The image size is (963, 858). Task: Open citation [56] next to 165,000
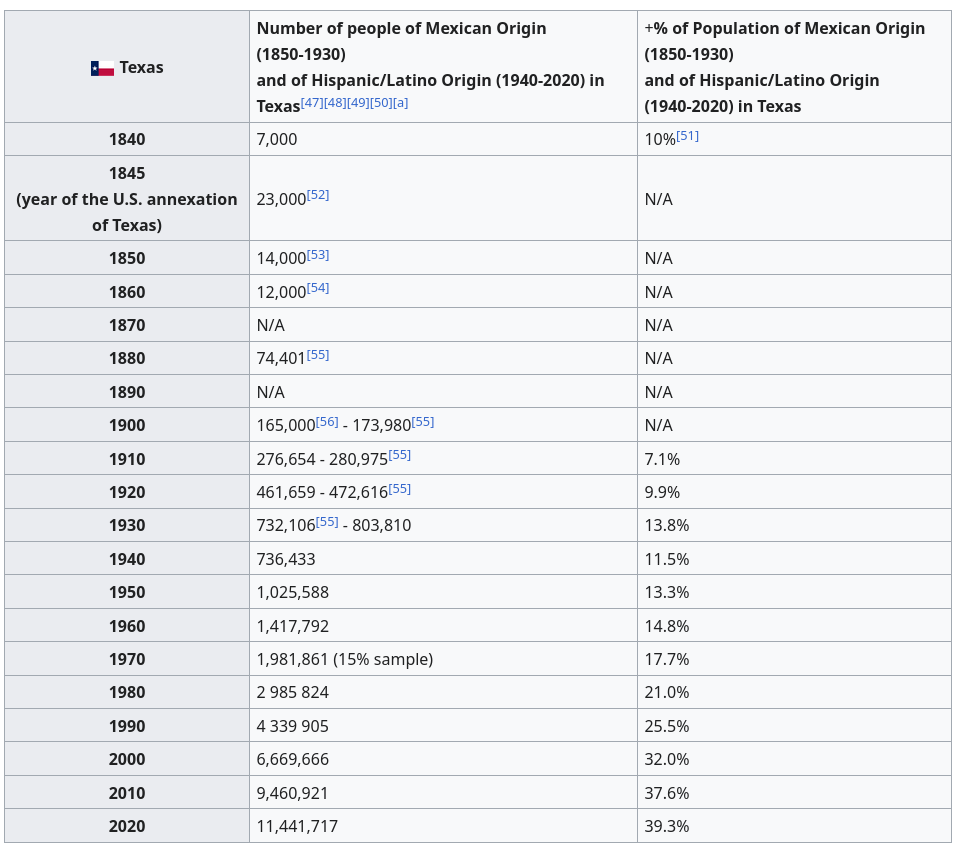click(x=327, y=422)
